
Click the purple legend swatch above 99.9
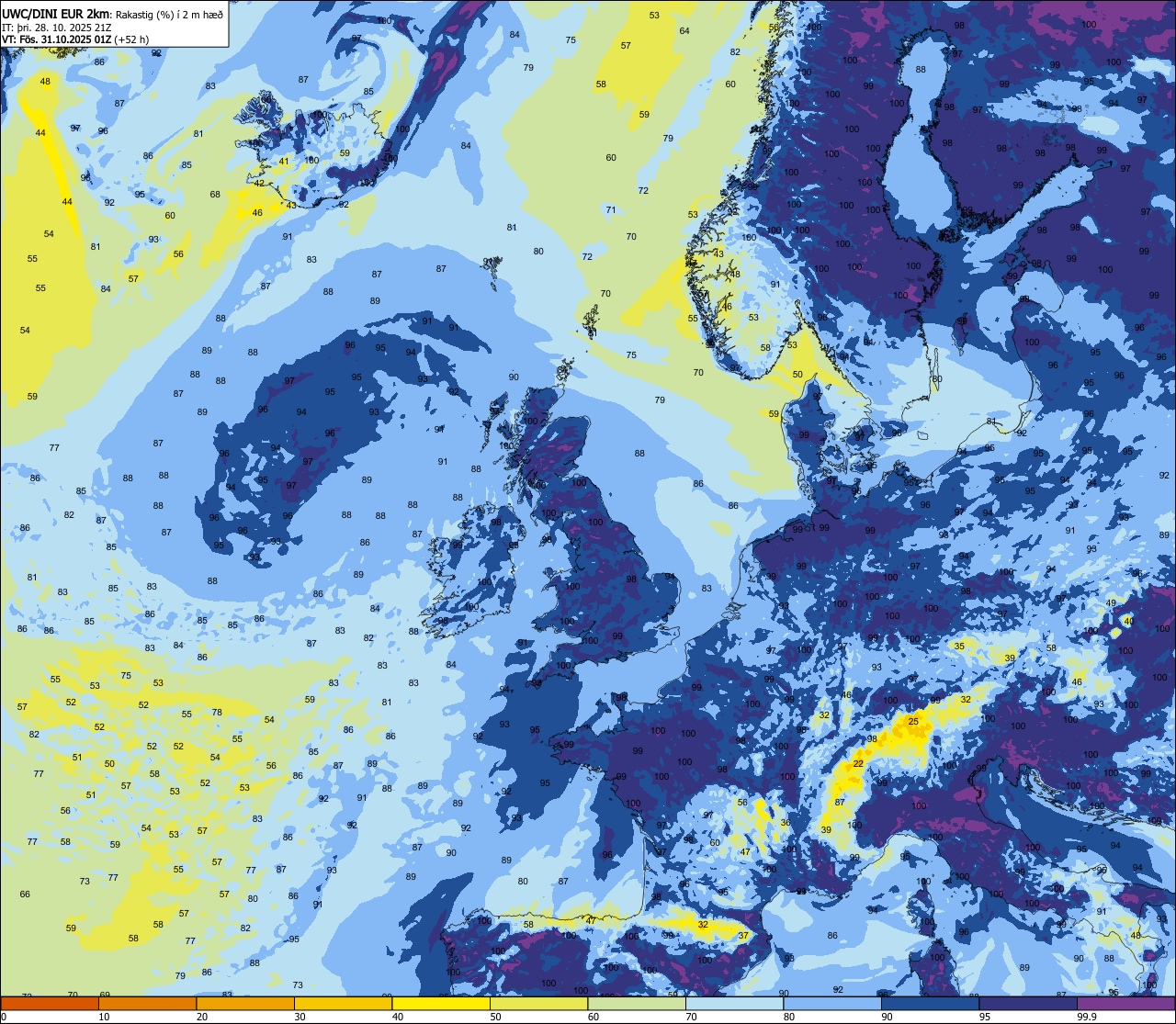click(1125, 1003)
